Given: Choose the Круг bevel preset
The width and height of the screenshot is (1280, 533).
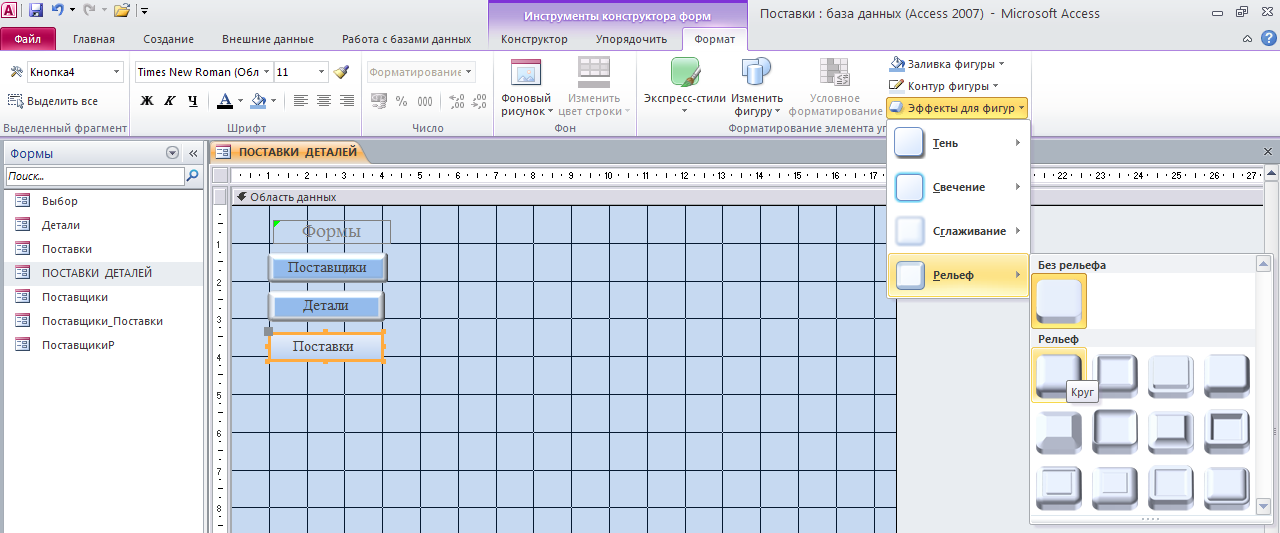Looking at the screenshot, I should click(1059, 377).
